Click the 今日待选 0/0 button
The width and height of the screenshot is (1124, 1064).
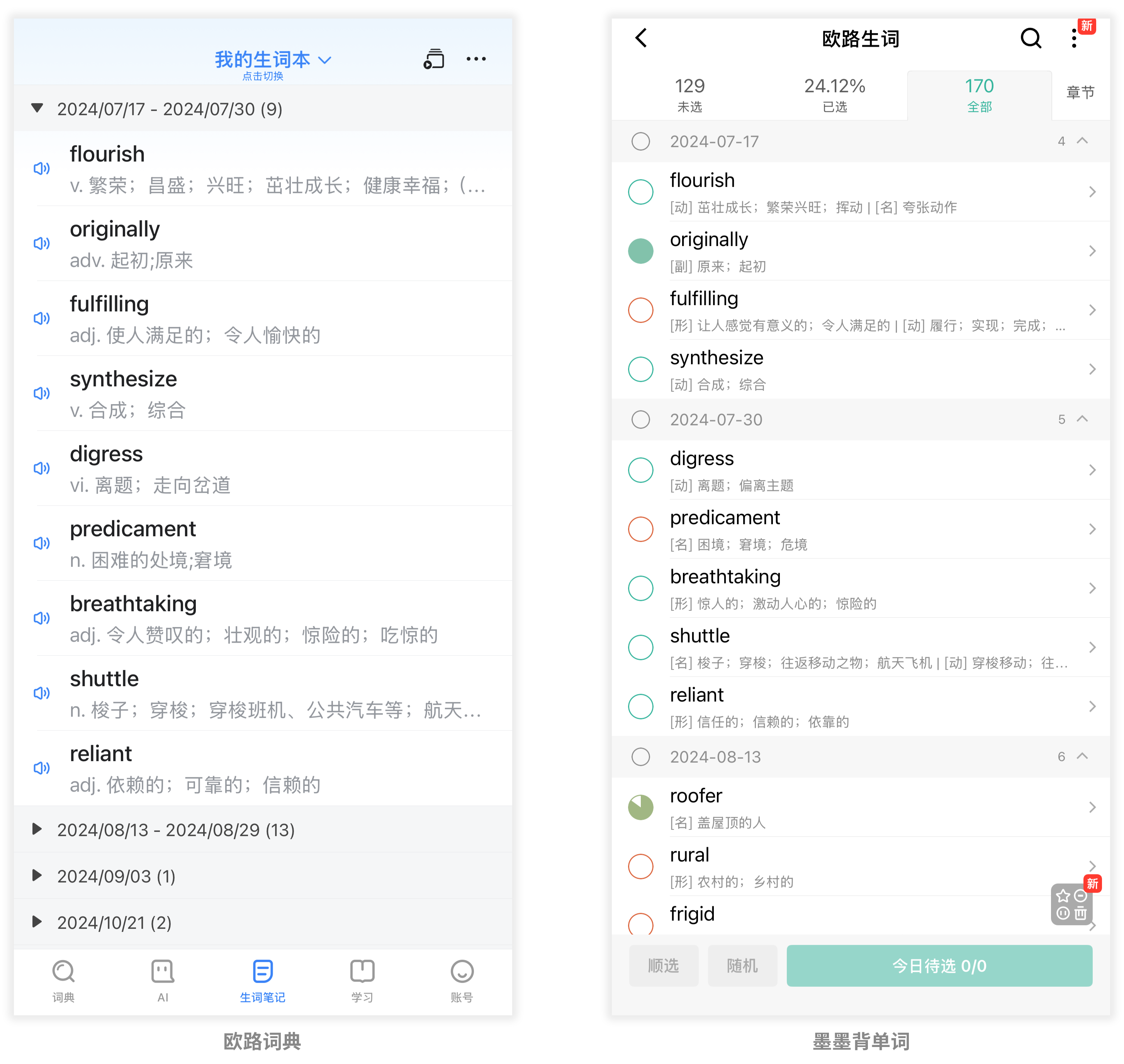[x=939, y=965]
